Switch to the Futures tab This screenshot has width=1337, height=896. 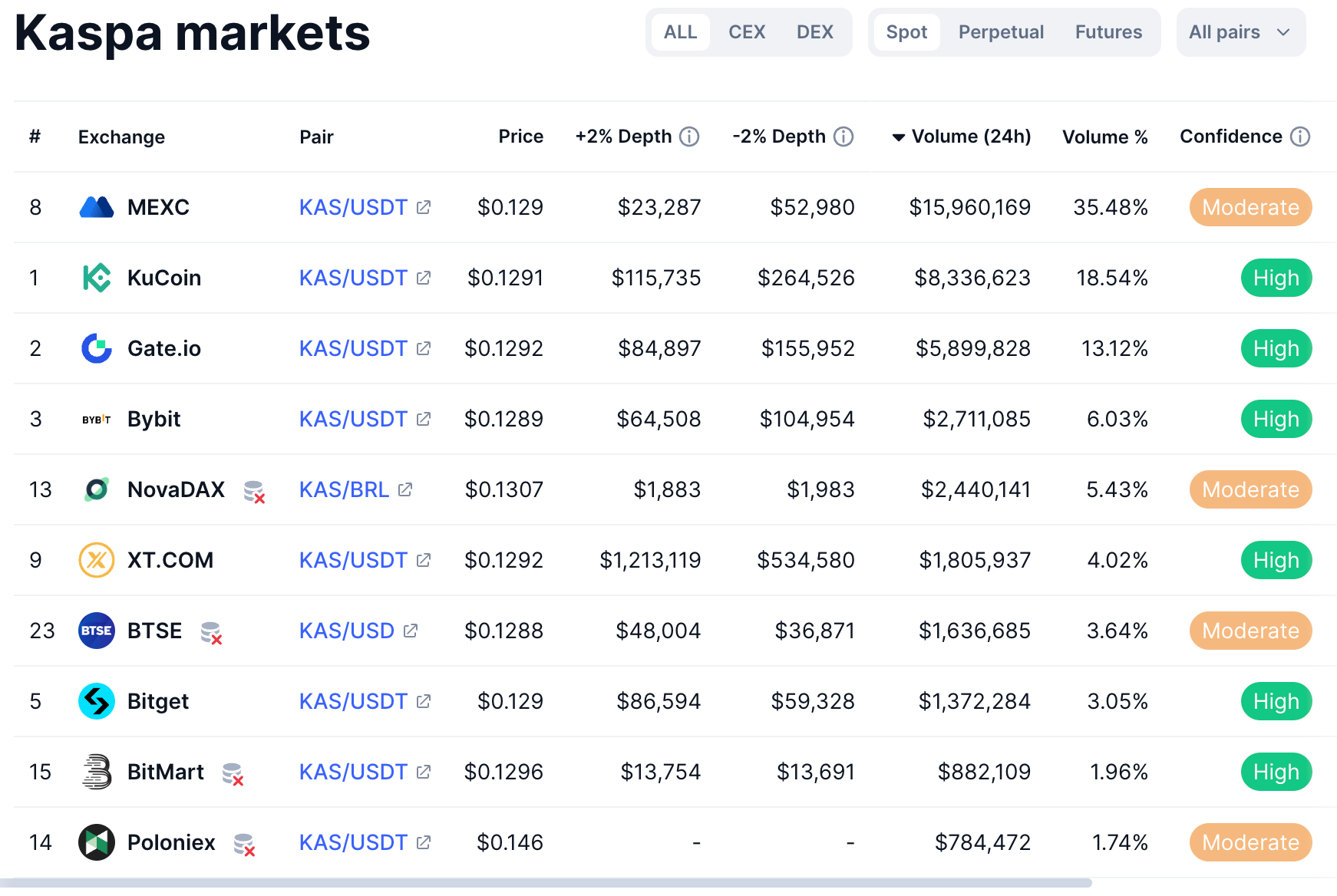tap(1108, 32)
